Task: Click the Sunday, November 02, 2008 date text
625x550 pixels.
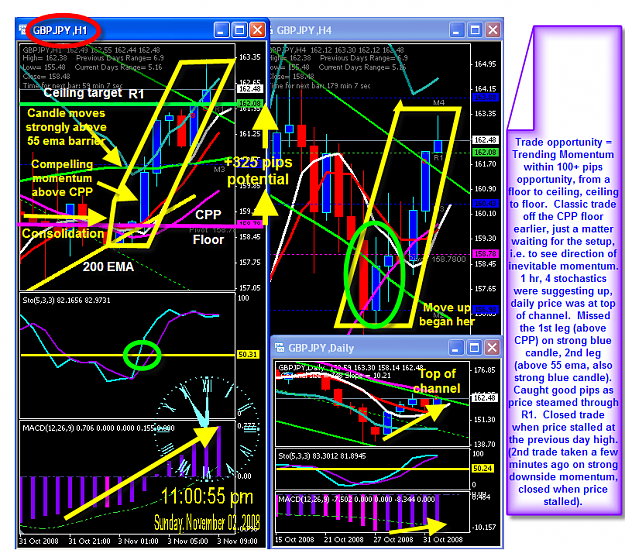Action: pos(207,522)
